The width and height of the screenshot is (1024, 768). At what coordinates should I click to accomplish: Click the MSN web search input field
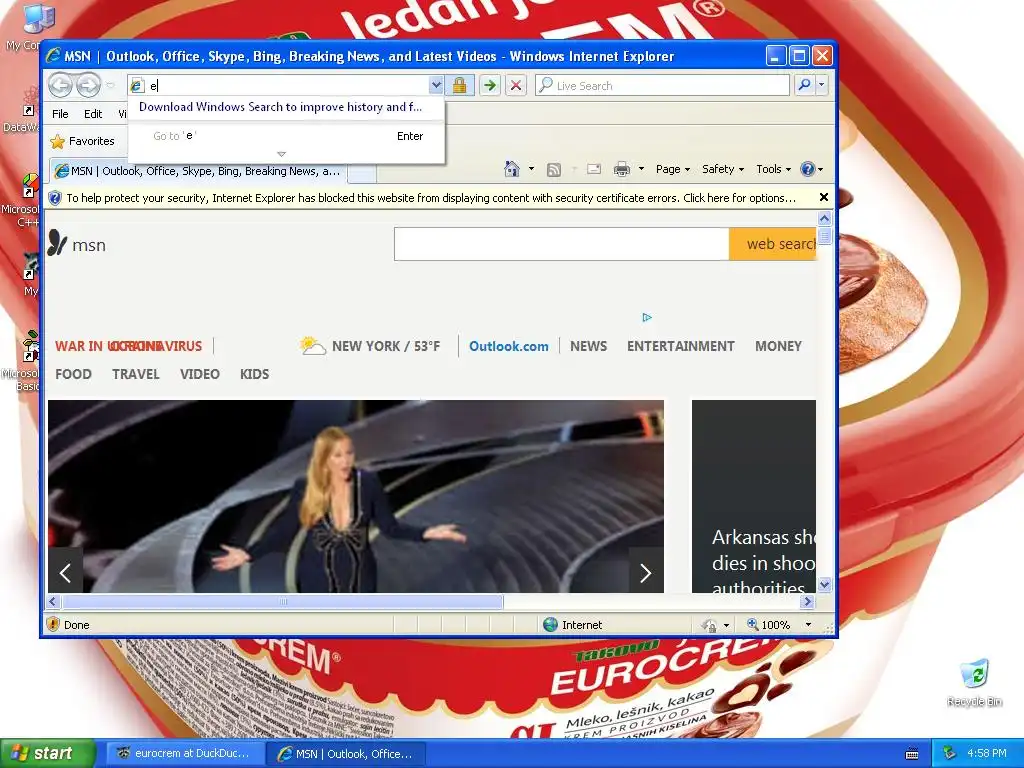[562, 244]
